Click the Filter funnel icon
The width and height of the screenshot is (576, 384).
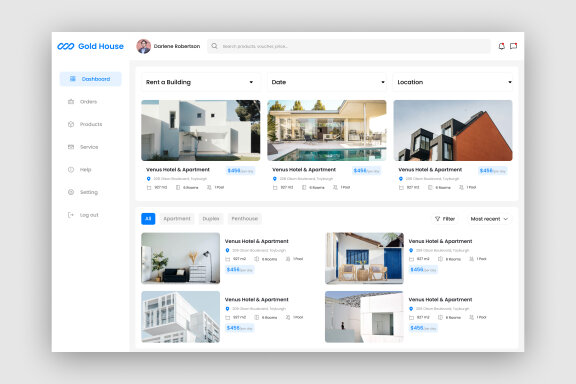pos(437,219)
